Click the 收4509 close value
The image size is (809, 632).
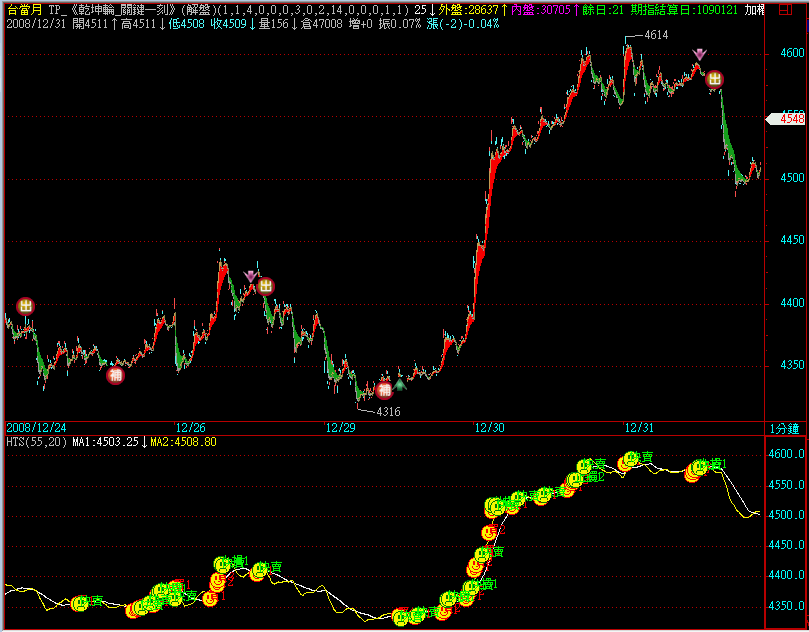229,24
